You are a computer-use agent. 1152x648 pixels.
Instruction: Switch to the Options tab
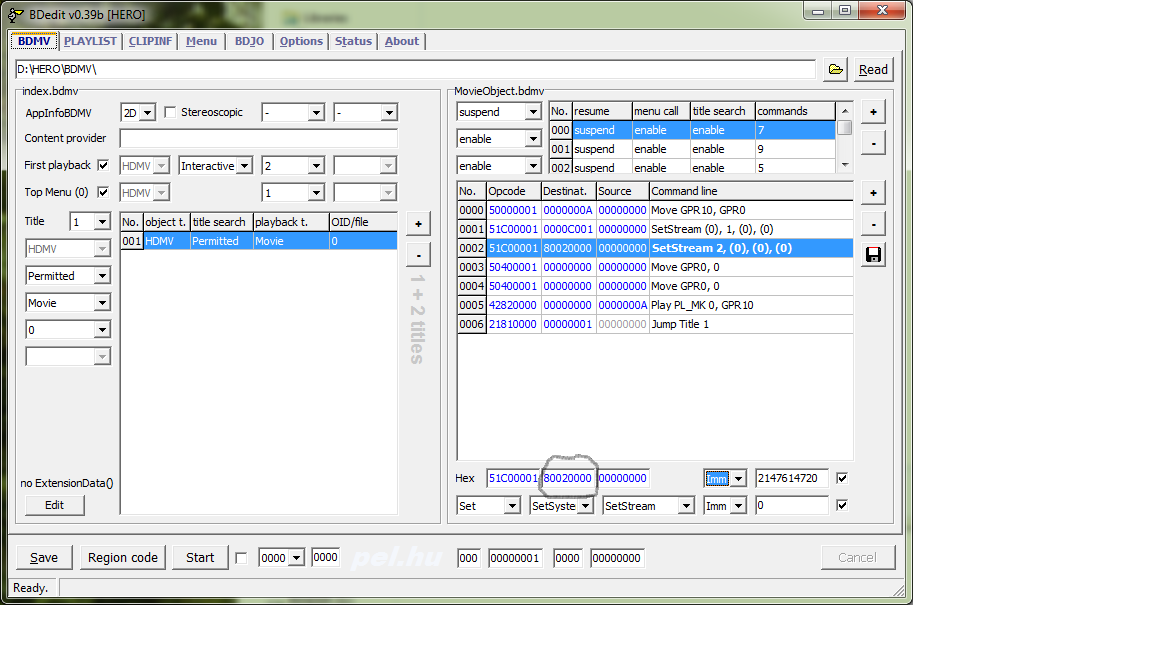(x=300, y=41)
